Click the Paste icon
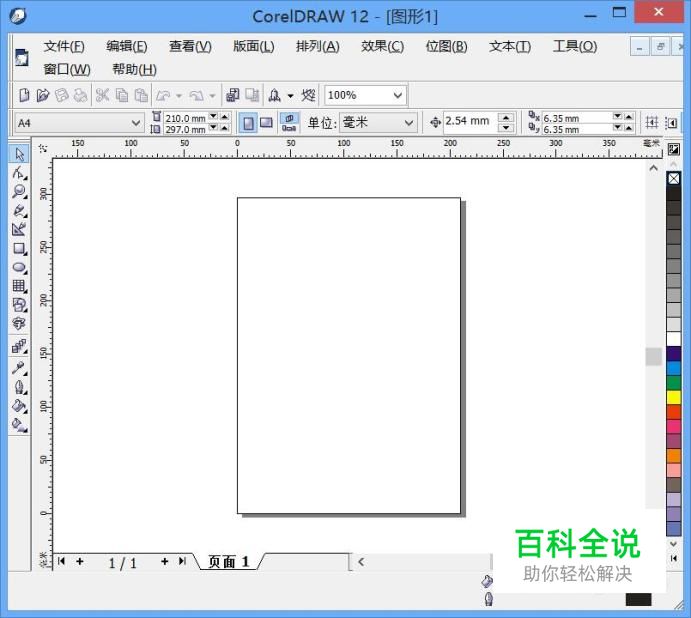Image resolution: width=691 pixels, height=618 pixels. click(x=141, y=95)
